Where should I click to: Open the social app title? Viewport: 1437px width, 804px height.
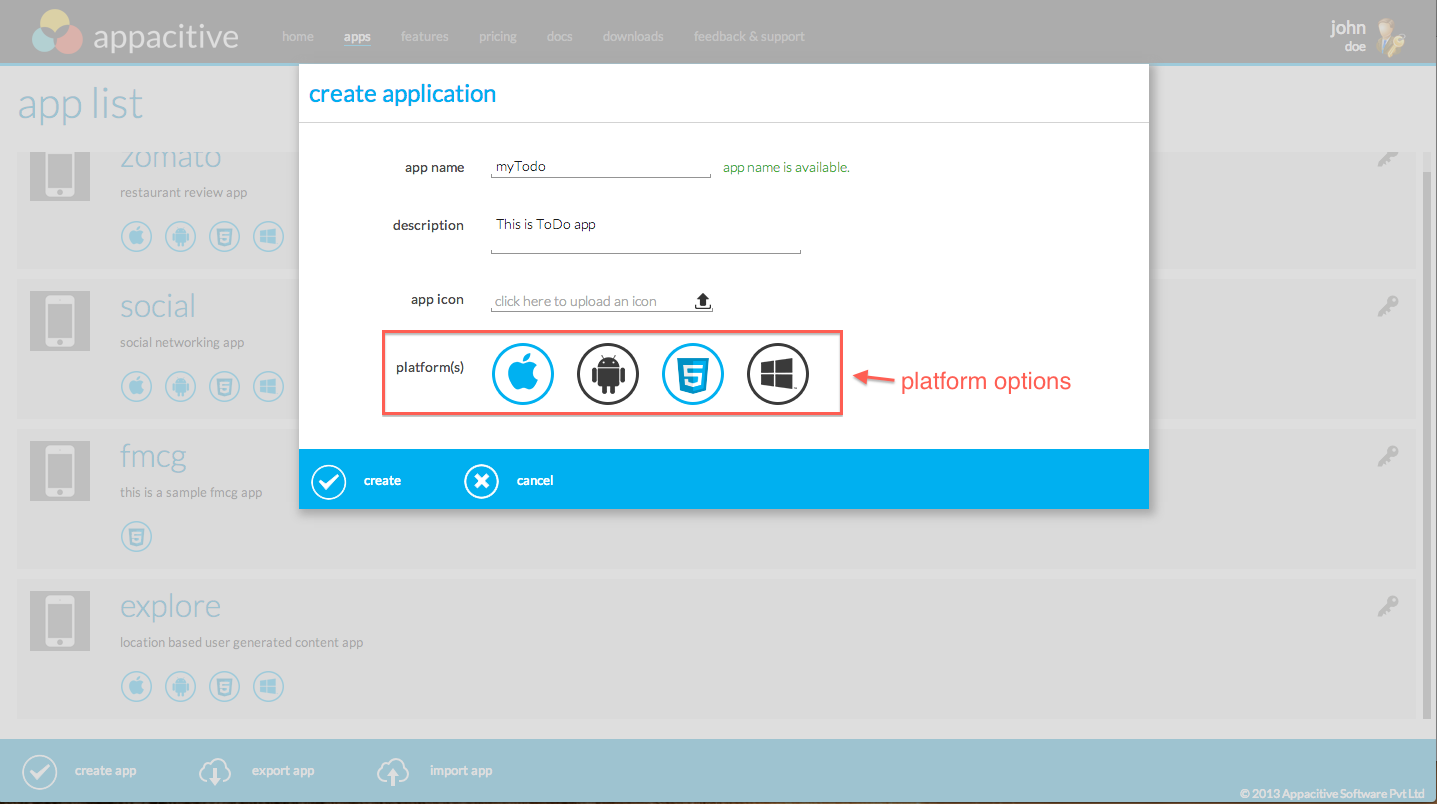pyautogui.click(x=158, y=306)
